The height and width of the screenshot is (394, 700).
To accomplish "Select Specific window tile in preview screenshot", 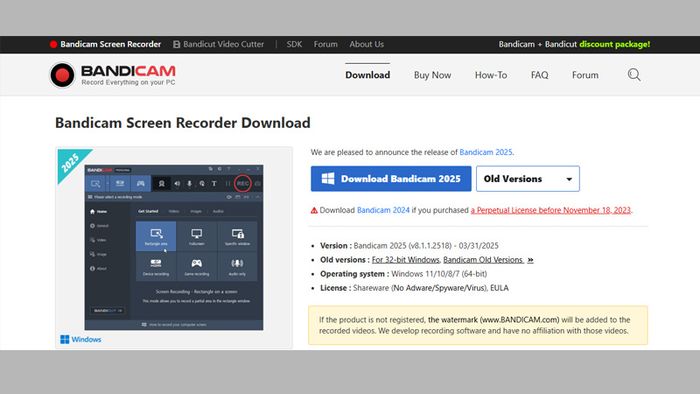I will (x=238, y=236).
